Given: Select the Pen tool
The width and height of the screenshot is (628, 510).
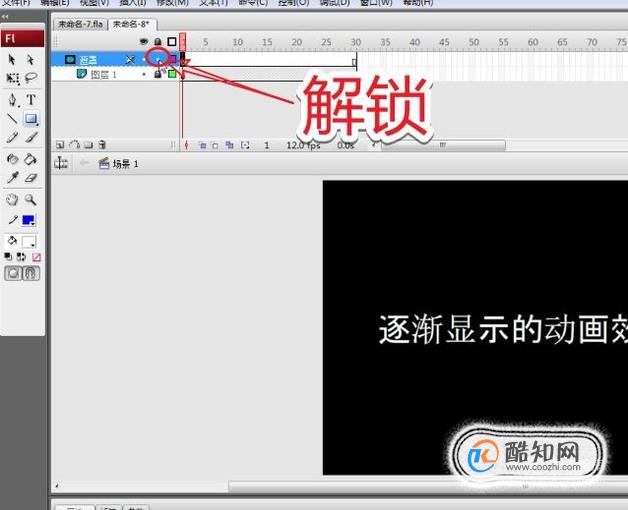Looking at the screenshot, I should (x=13, y=100).
